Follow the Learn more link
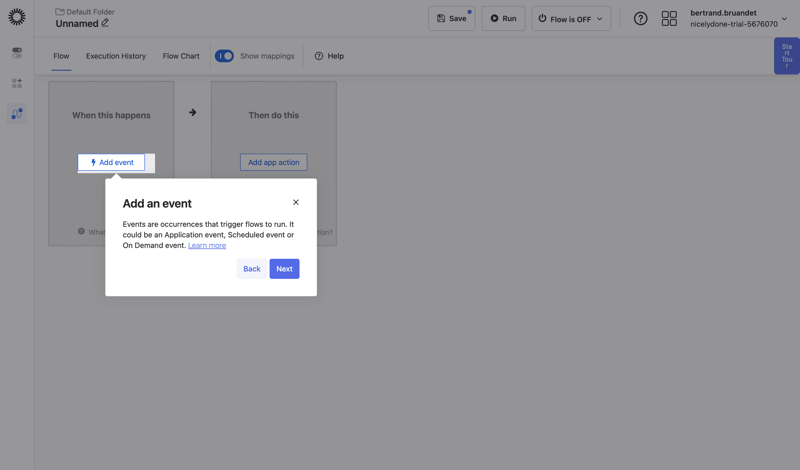Viewport: 800px width, 470px height. click(x=207, y=245)
